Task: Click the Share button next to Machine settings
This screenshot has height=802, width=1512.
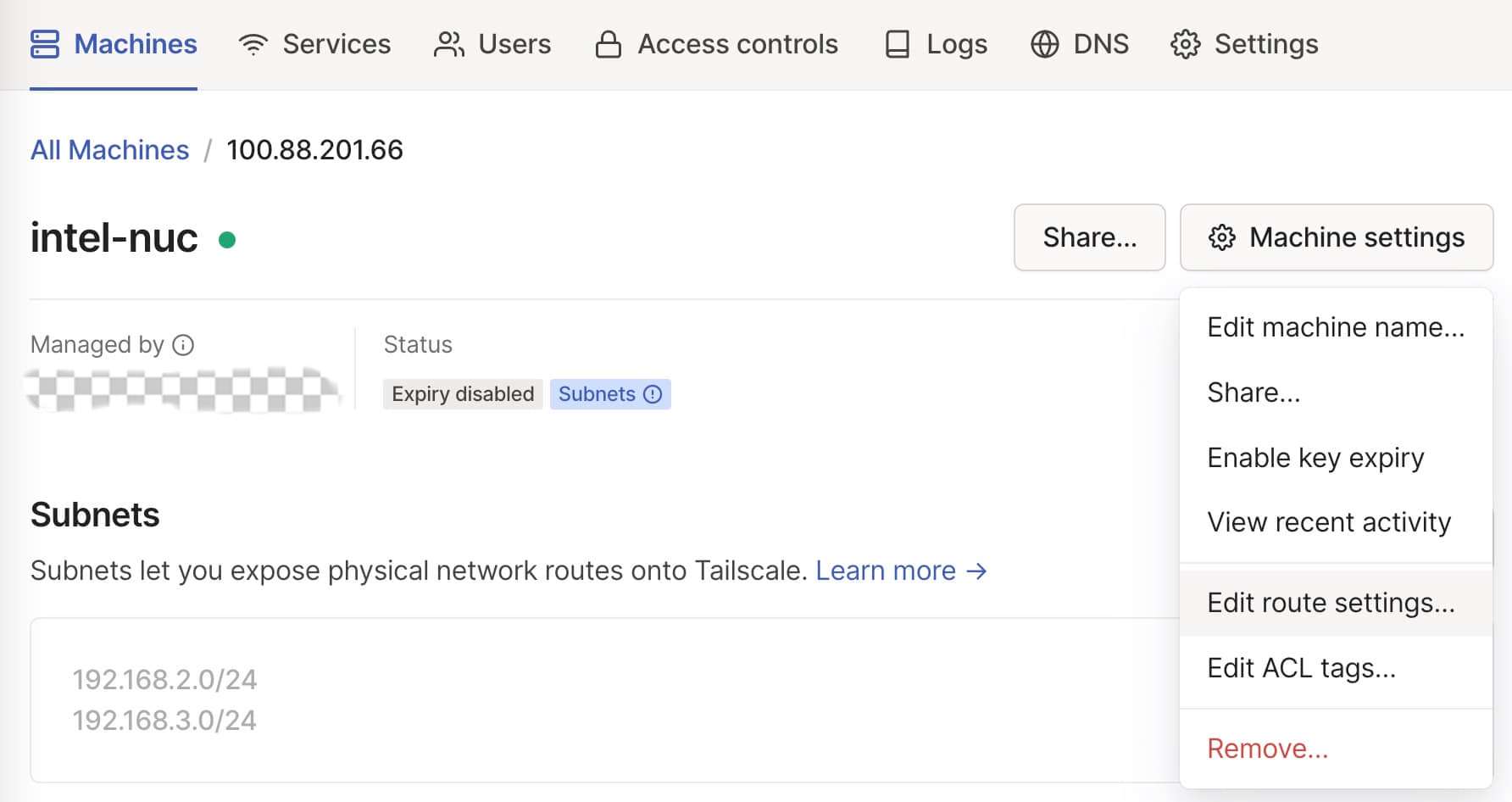Action: tap(1089, 237)
